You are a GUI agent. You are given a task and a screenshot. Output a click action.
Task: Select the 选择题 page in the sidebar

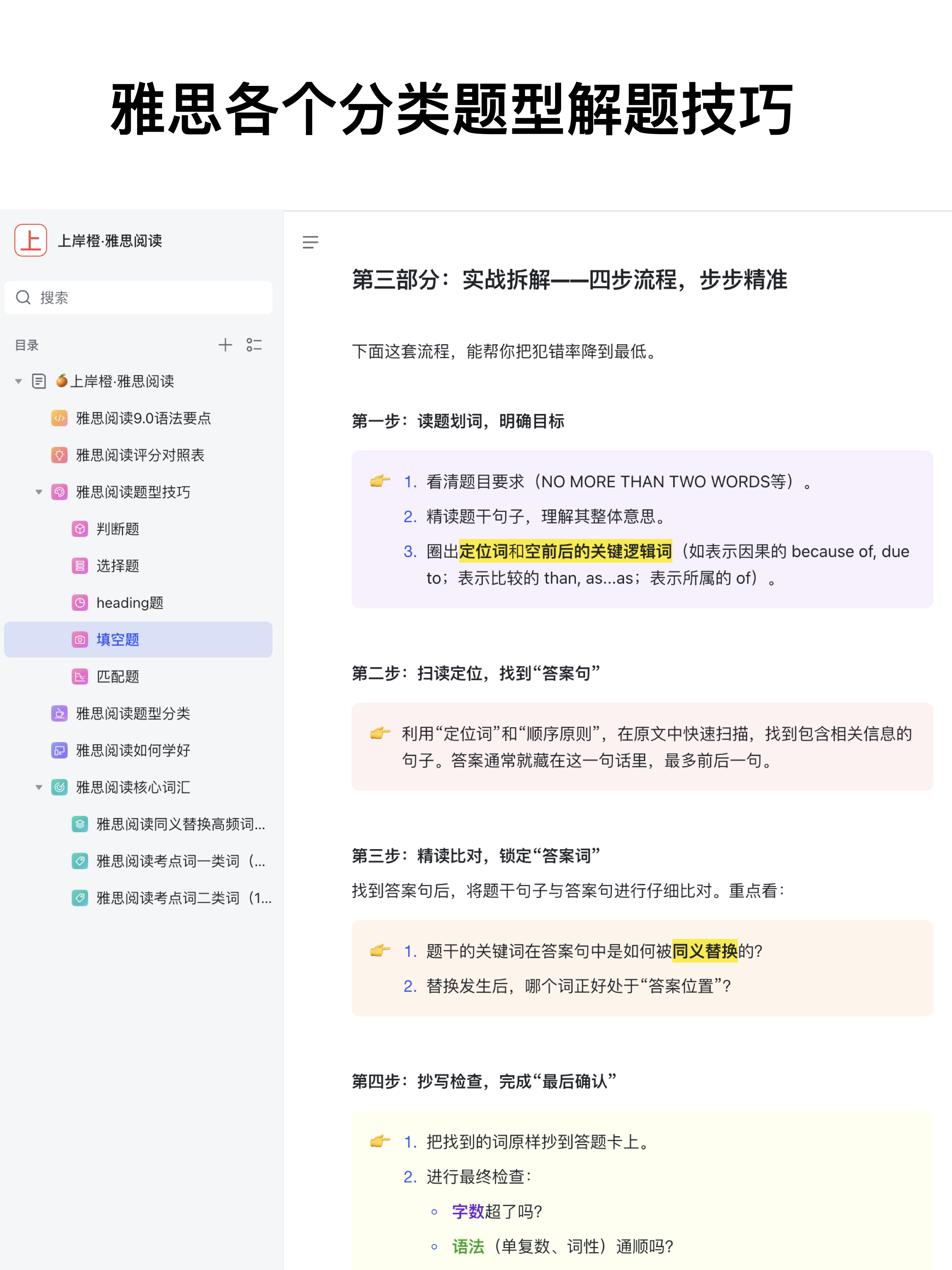pyautogui.click(x=119, y=566)
